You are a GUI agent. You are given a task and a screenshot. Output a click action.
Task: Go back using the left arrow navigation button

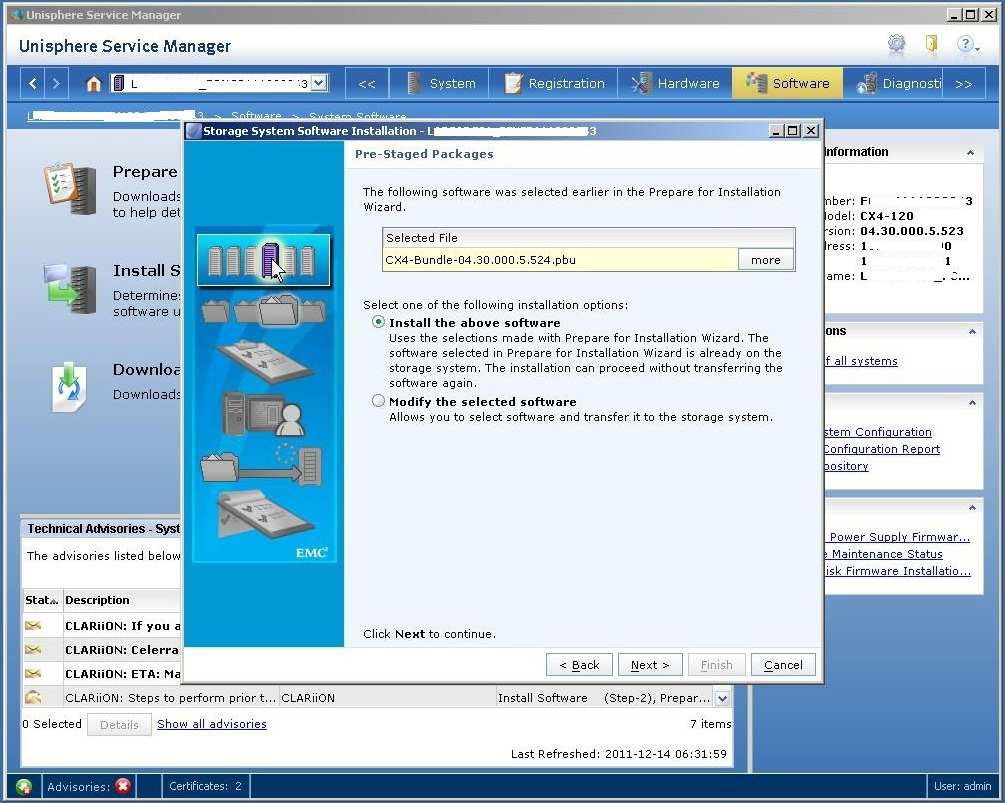(33, 83)
